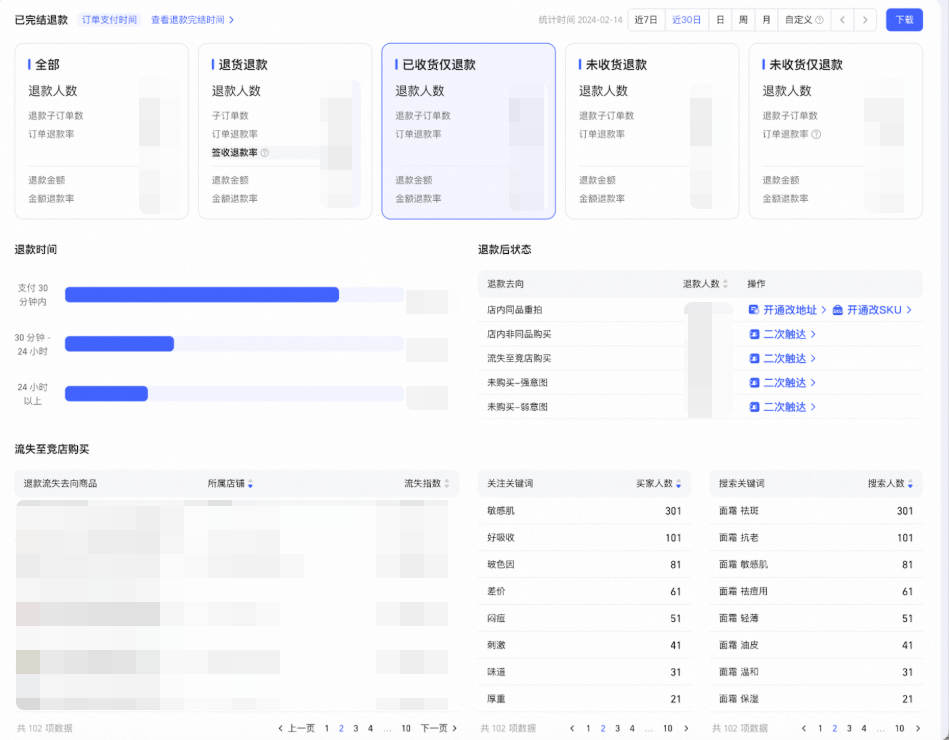
Task: Click the 厚重 keyword row
Action: click(x=584, y=699)
